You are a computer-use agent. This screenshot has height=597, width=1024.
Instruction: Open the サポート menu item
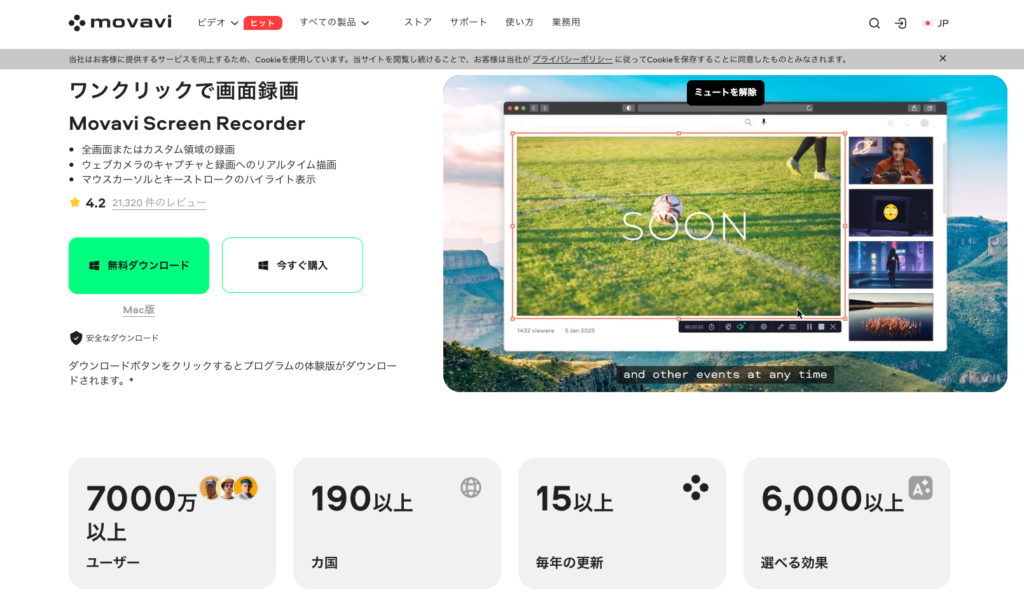468,22
